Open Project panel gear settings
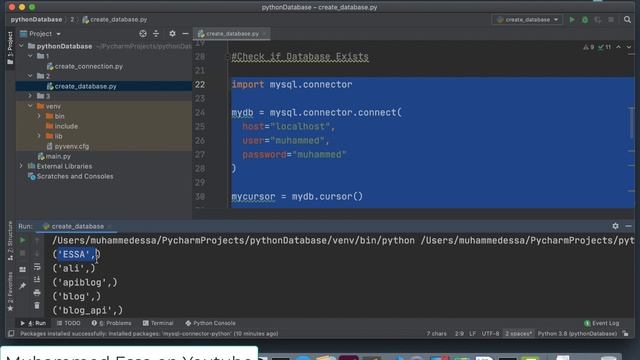Viewport: 640px width, 360px height. tap(172, 34)
